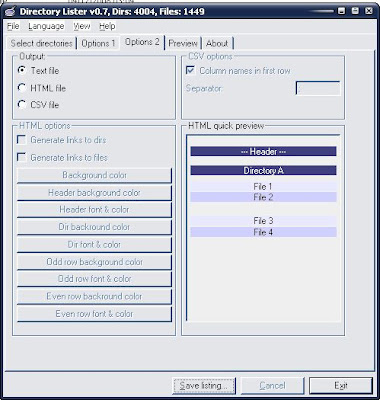
Task: Enable Generate links to files checkbox
Action: pos(62,157)
